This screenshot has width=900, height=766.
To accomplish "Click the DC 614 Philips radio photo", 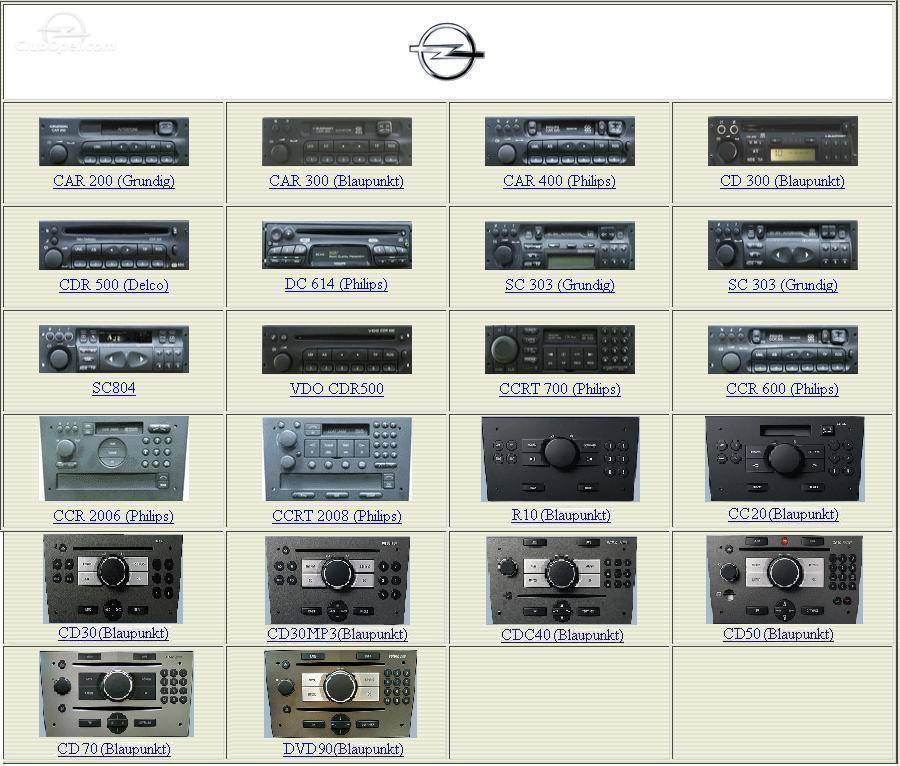I will pyautogui.click(x=337, y=245).
